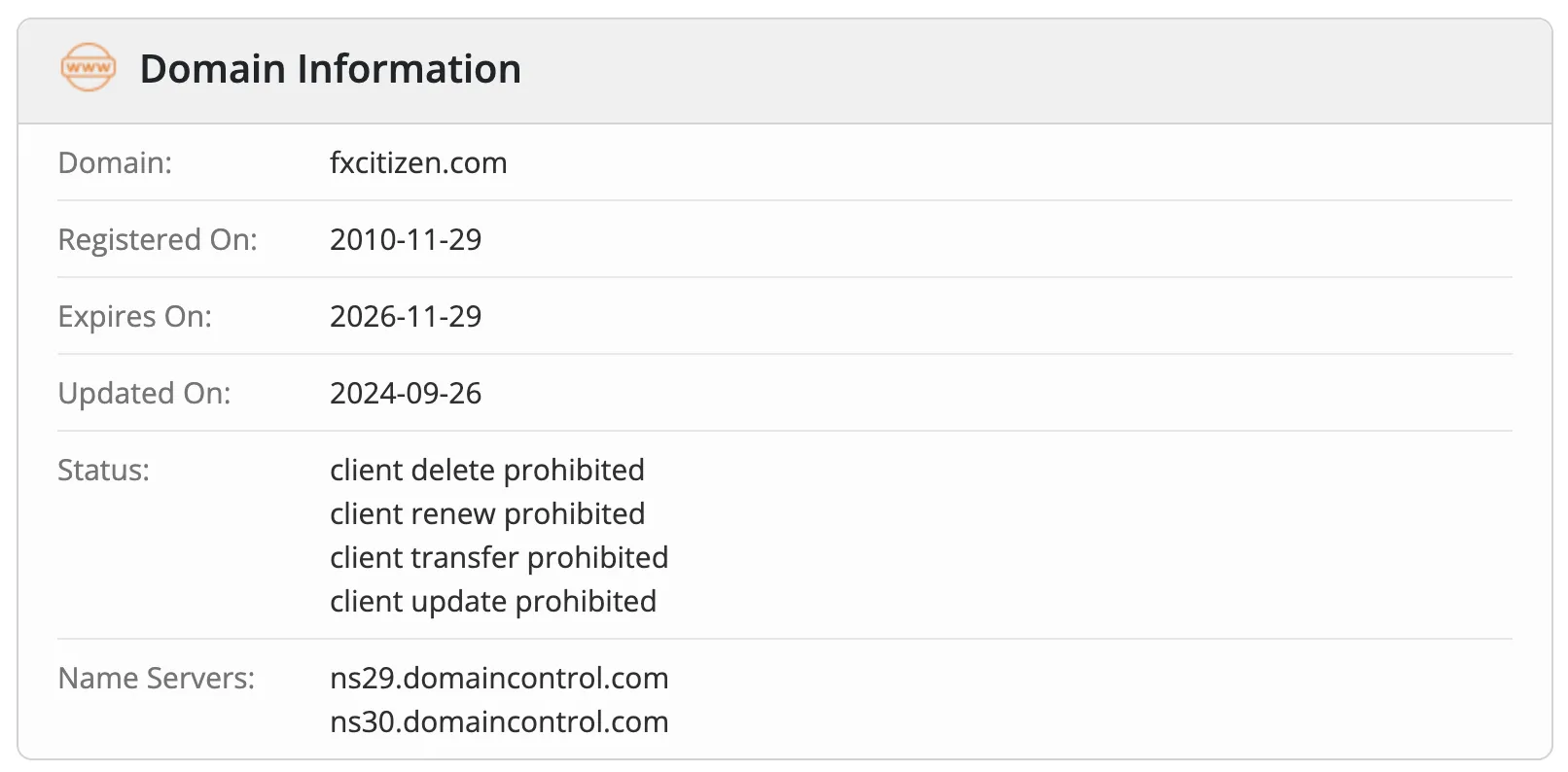Click the Domain Information heading

[331, 69]
